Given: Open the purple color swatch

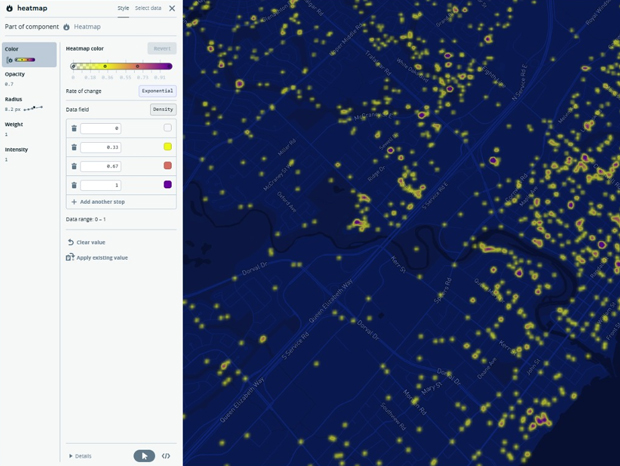Looking at the screenshot, I should tap(168, 185).
